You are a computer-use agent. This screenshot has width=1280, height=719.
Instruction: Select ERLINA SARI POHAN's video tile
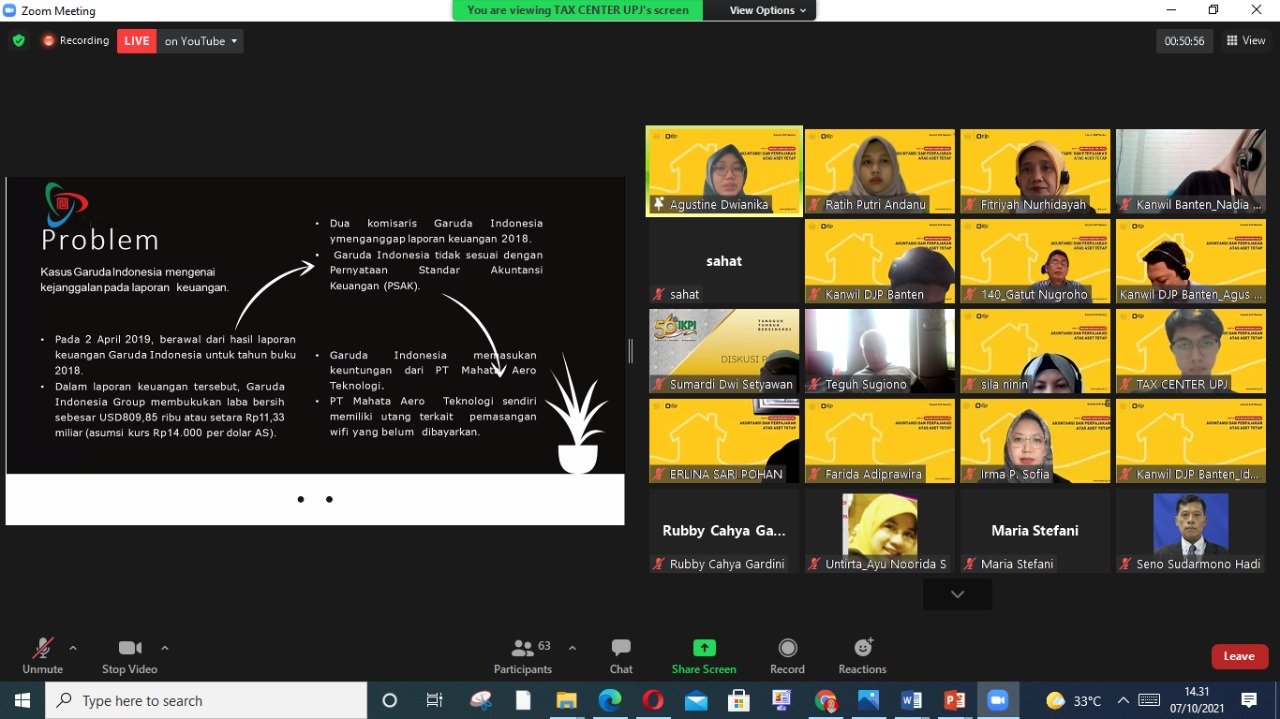pos(724,441)
